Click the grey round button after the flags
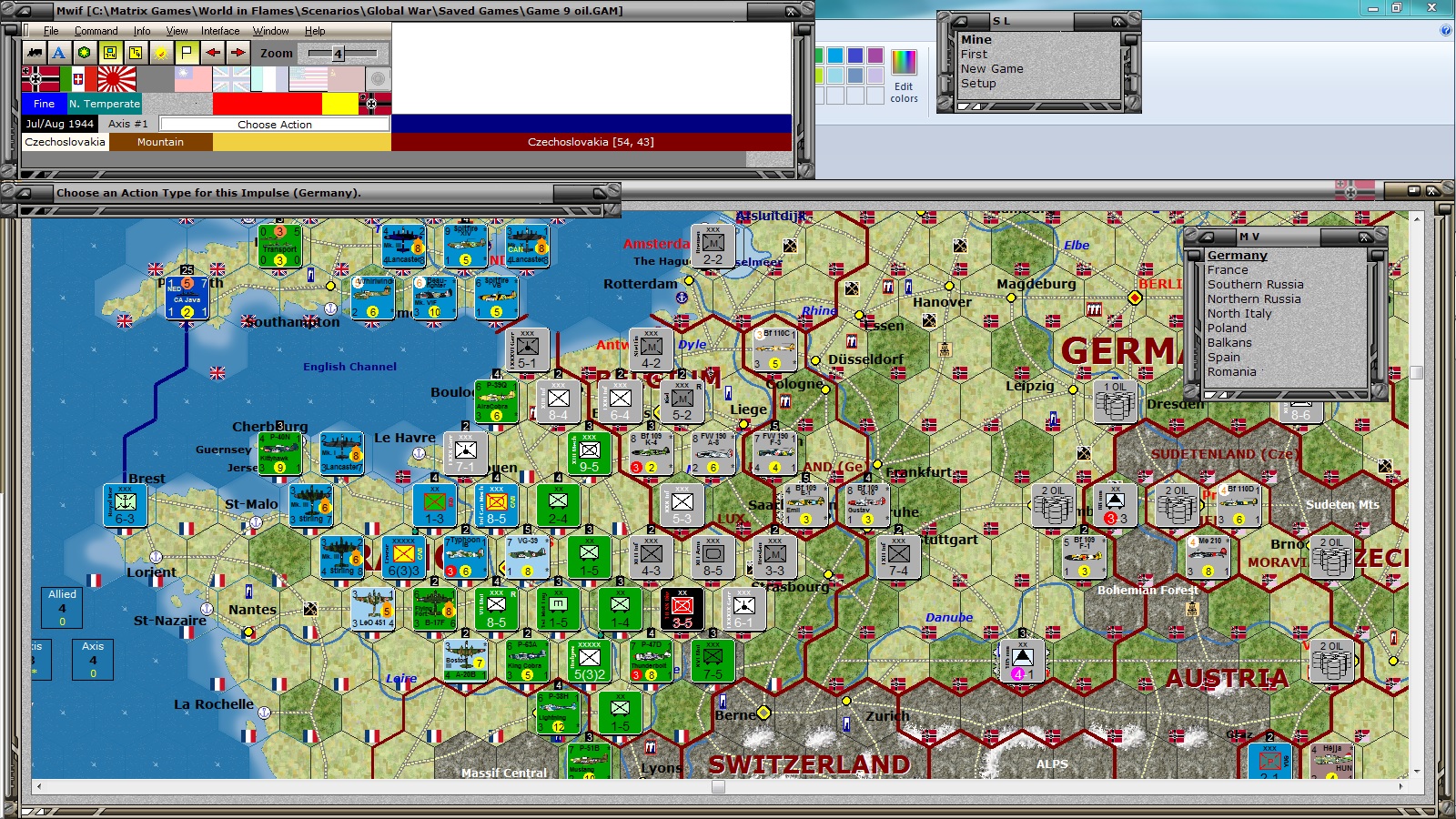The width and height of the screenshot is (1456, 819). click(x=378, y=79)
